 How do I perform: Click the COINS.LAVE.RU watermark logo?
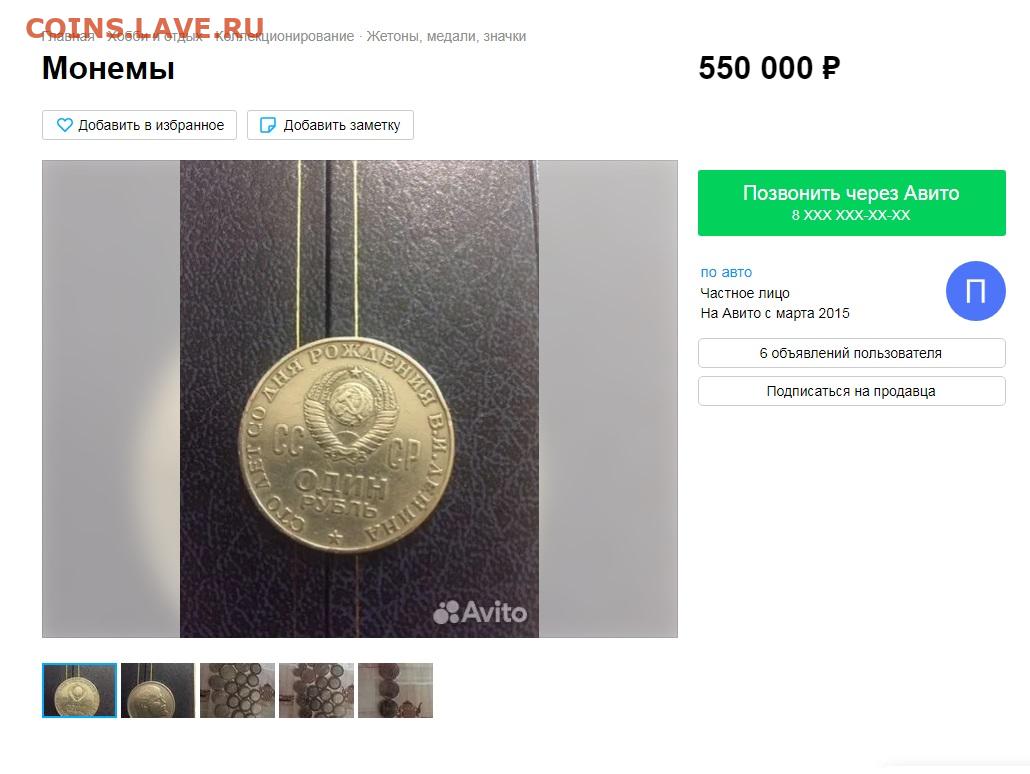(145, 28)
